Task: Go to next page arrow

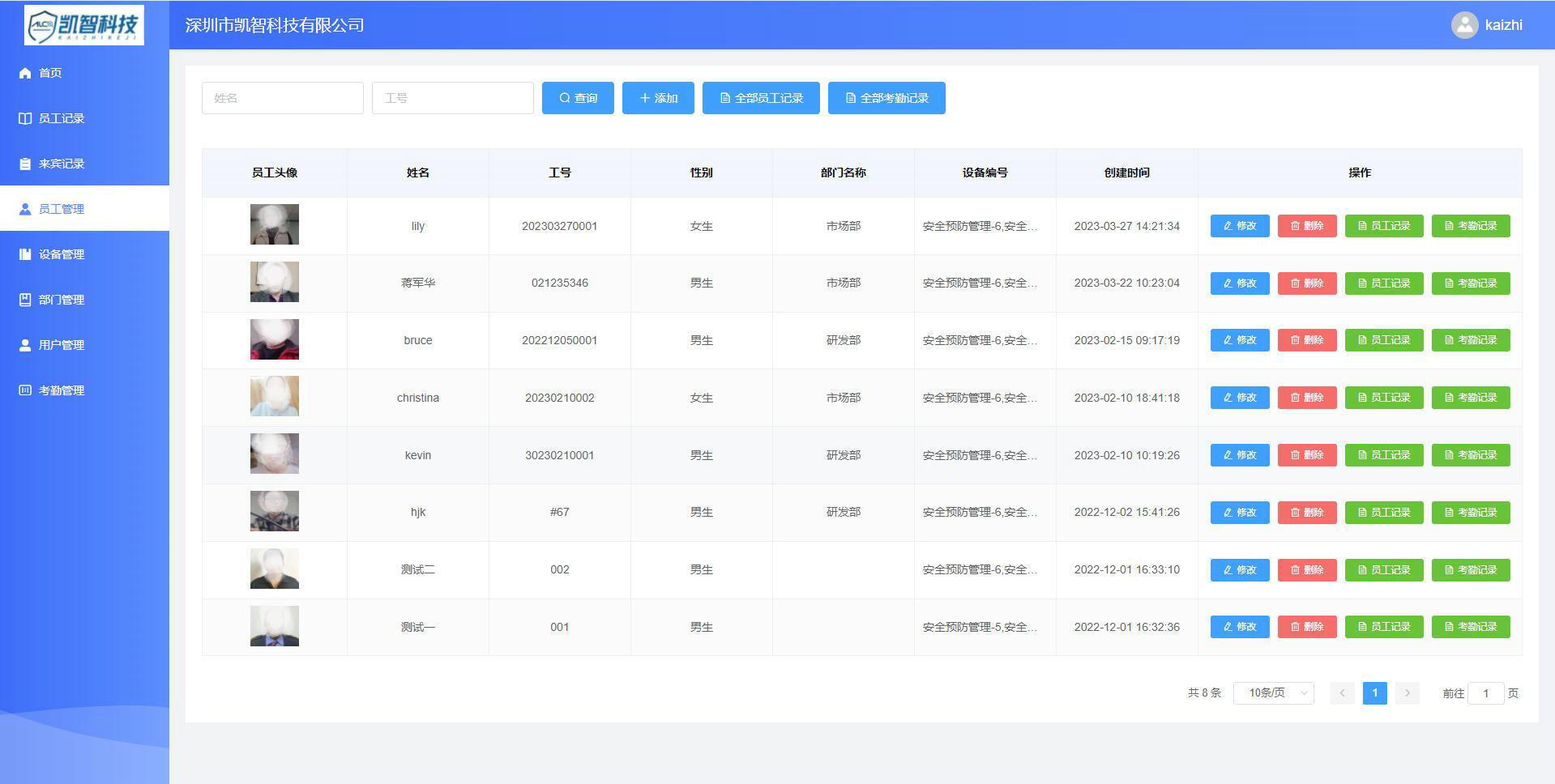Action: point(1408,693)
